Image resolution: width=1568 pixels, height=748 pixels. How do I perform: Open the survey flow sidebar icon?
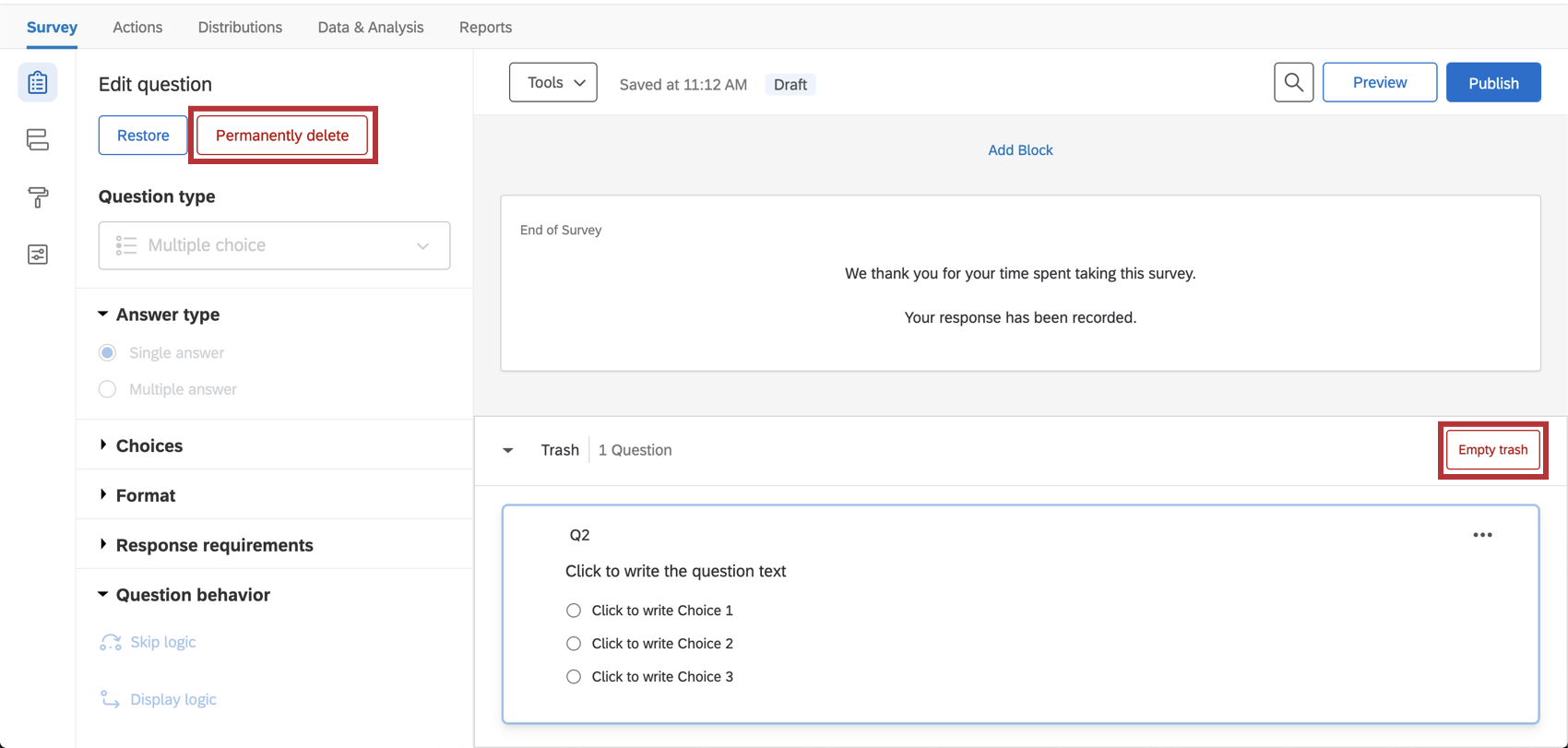tap(38, 139)
